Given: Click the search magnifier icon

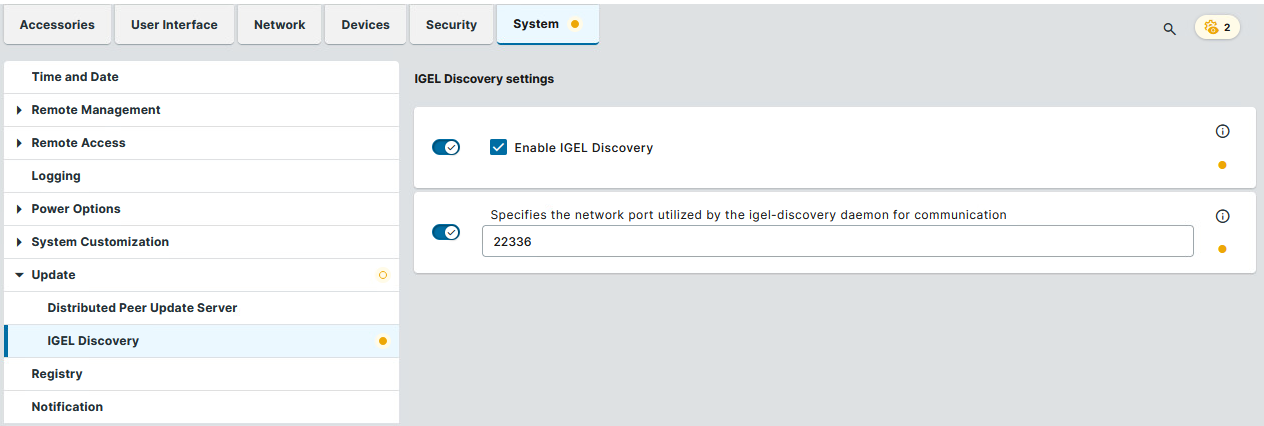Looking at the screenshot, I should click(1169, 28).
